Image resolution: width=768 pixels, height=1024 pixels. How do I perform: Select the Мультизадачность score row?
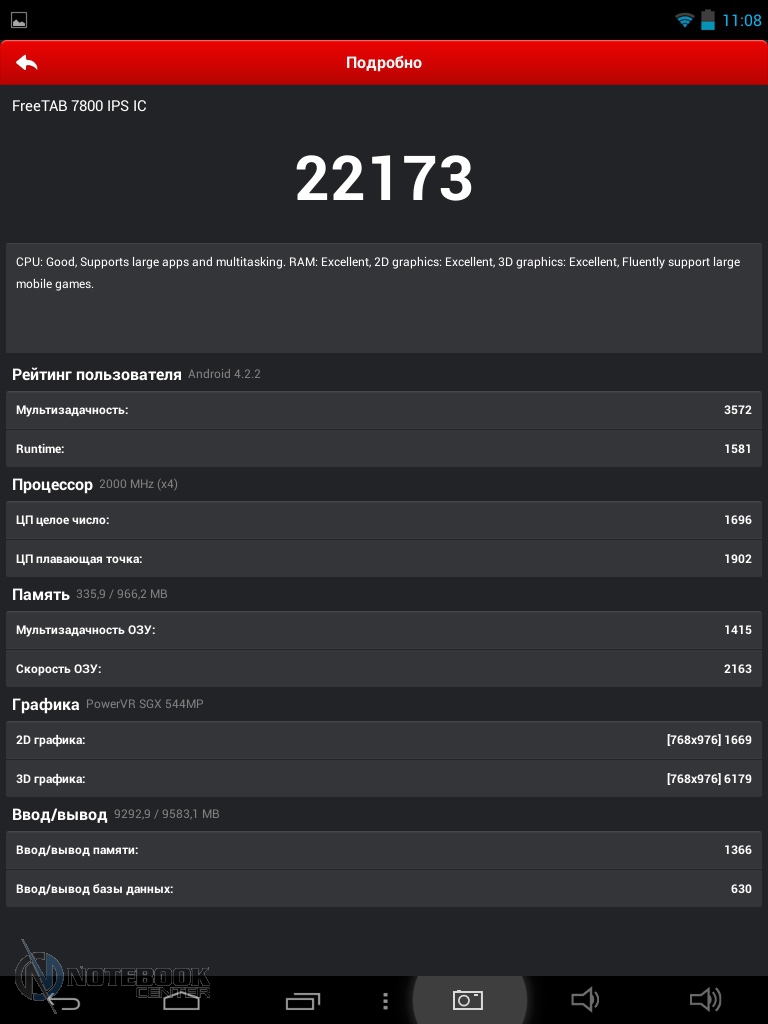click(x=384, y=410)
